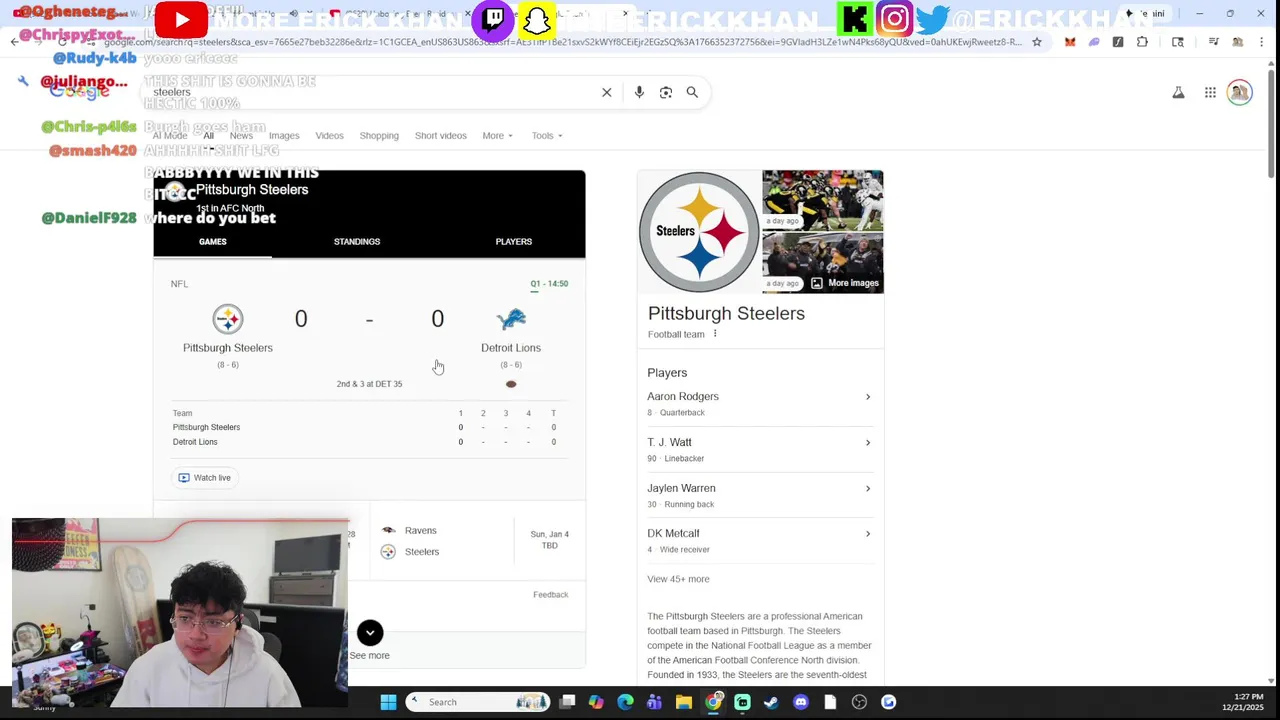Click the taskbar Search box
The width and height of the screenshot is (1280, 720).
coord(478,702)
